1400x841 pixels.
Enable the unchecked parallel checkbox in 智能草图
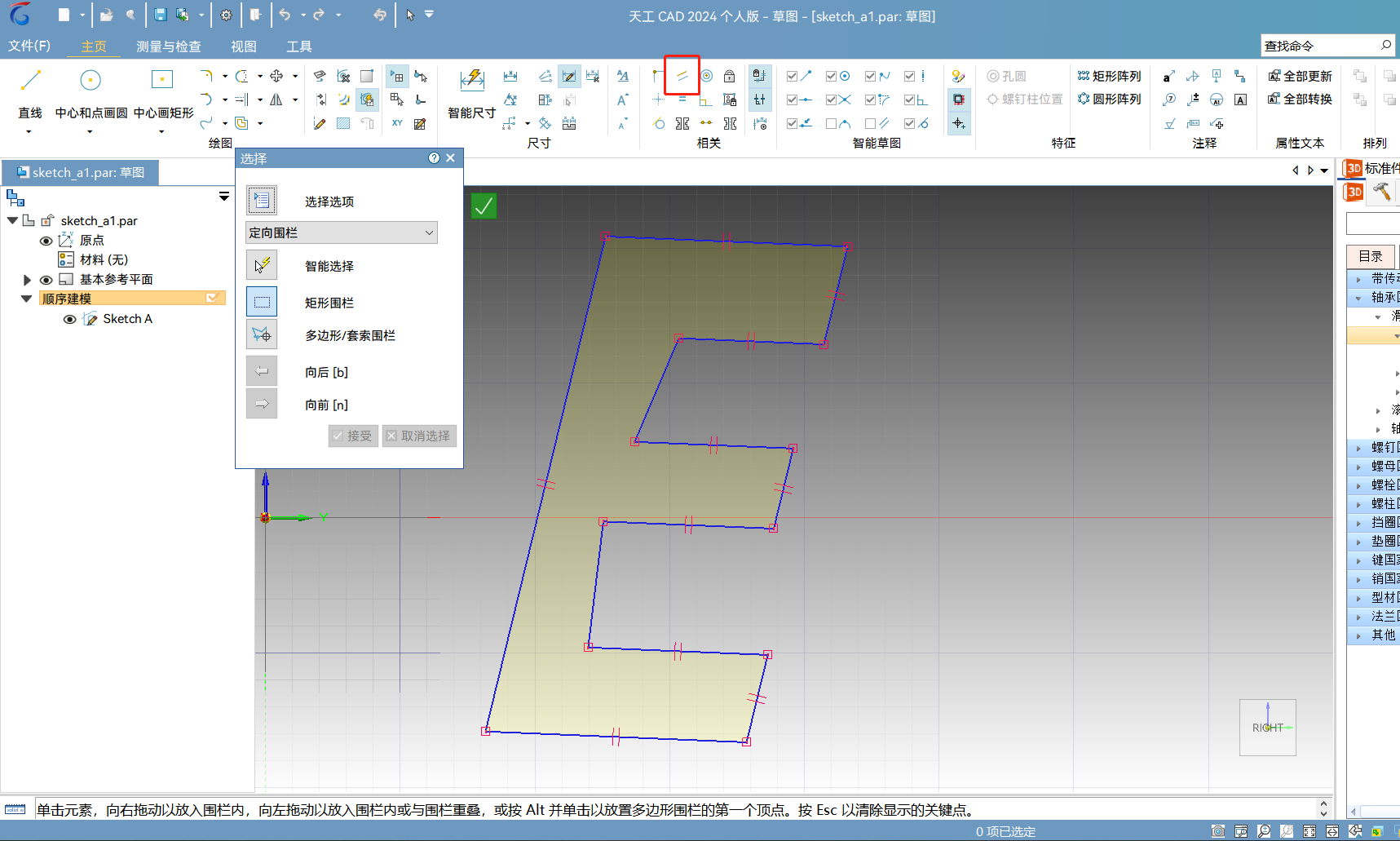[870, 123]
